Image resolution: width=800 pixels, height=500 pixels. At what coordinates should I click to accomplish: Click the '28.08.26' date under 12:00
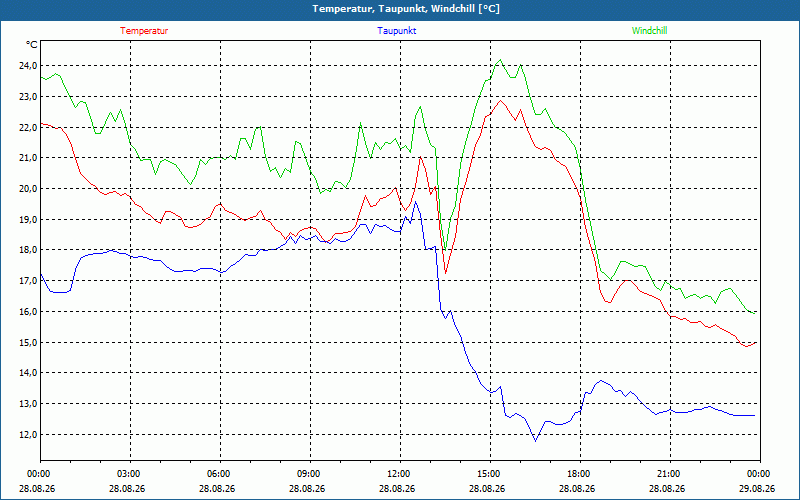(x=397, y=488)
